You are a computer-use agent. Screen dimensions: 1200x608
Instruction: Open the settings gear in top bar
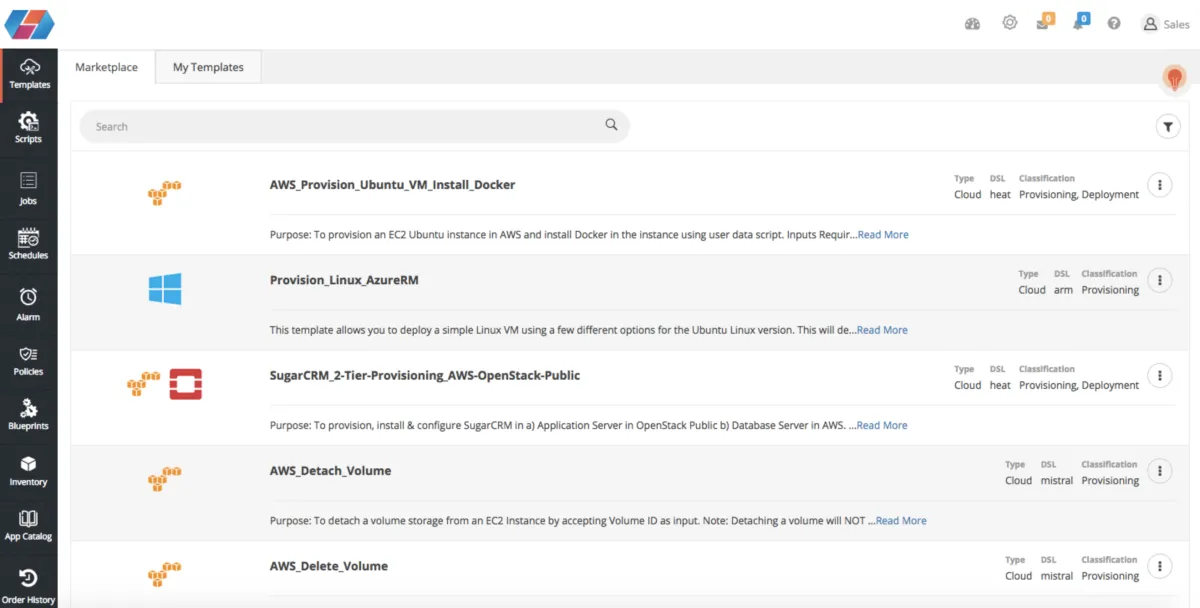(x=1009, y=23)
